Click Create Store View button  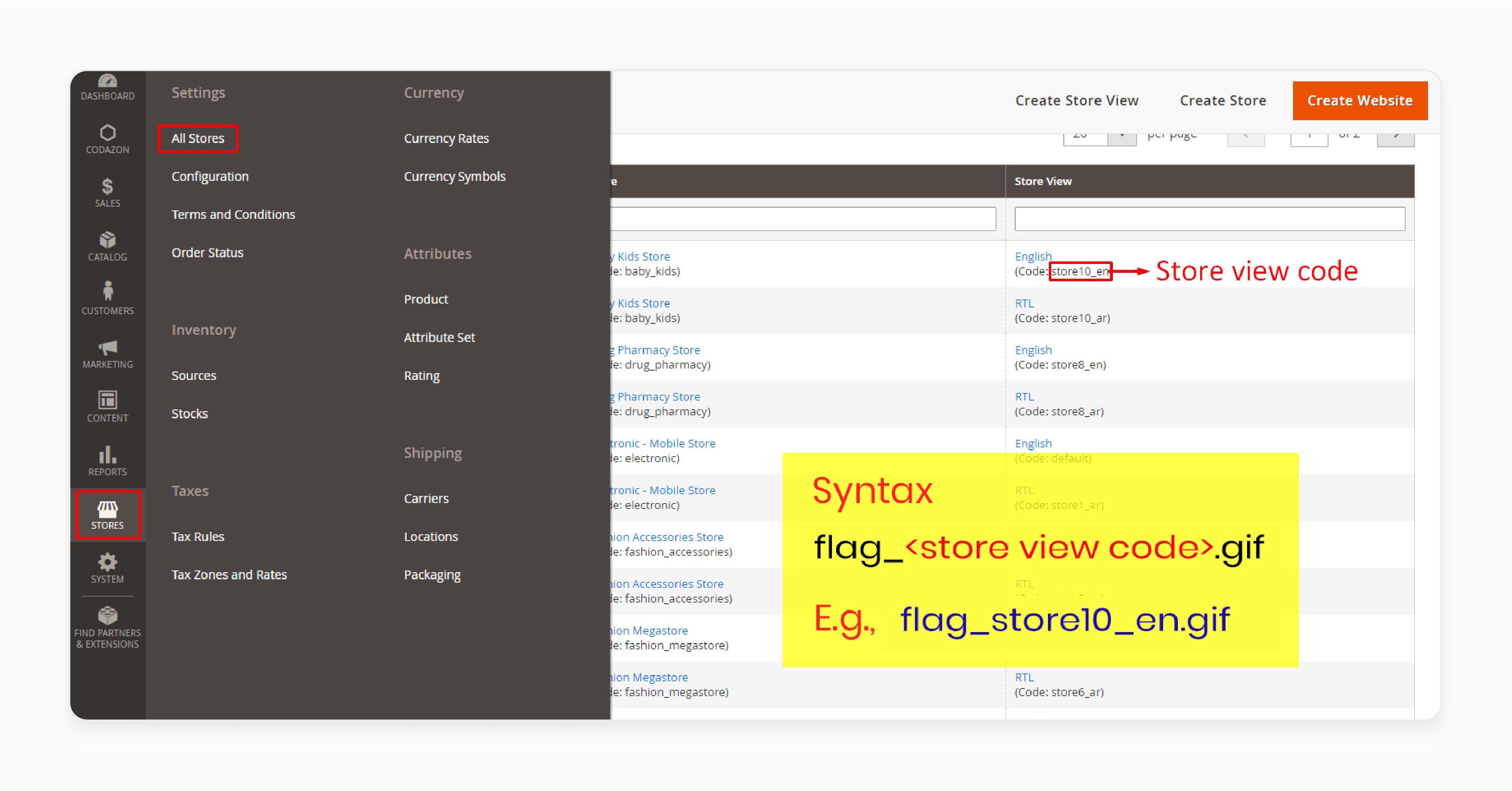(1077, 101)
